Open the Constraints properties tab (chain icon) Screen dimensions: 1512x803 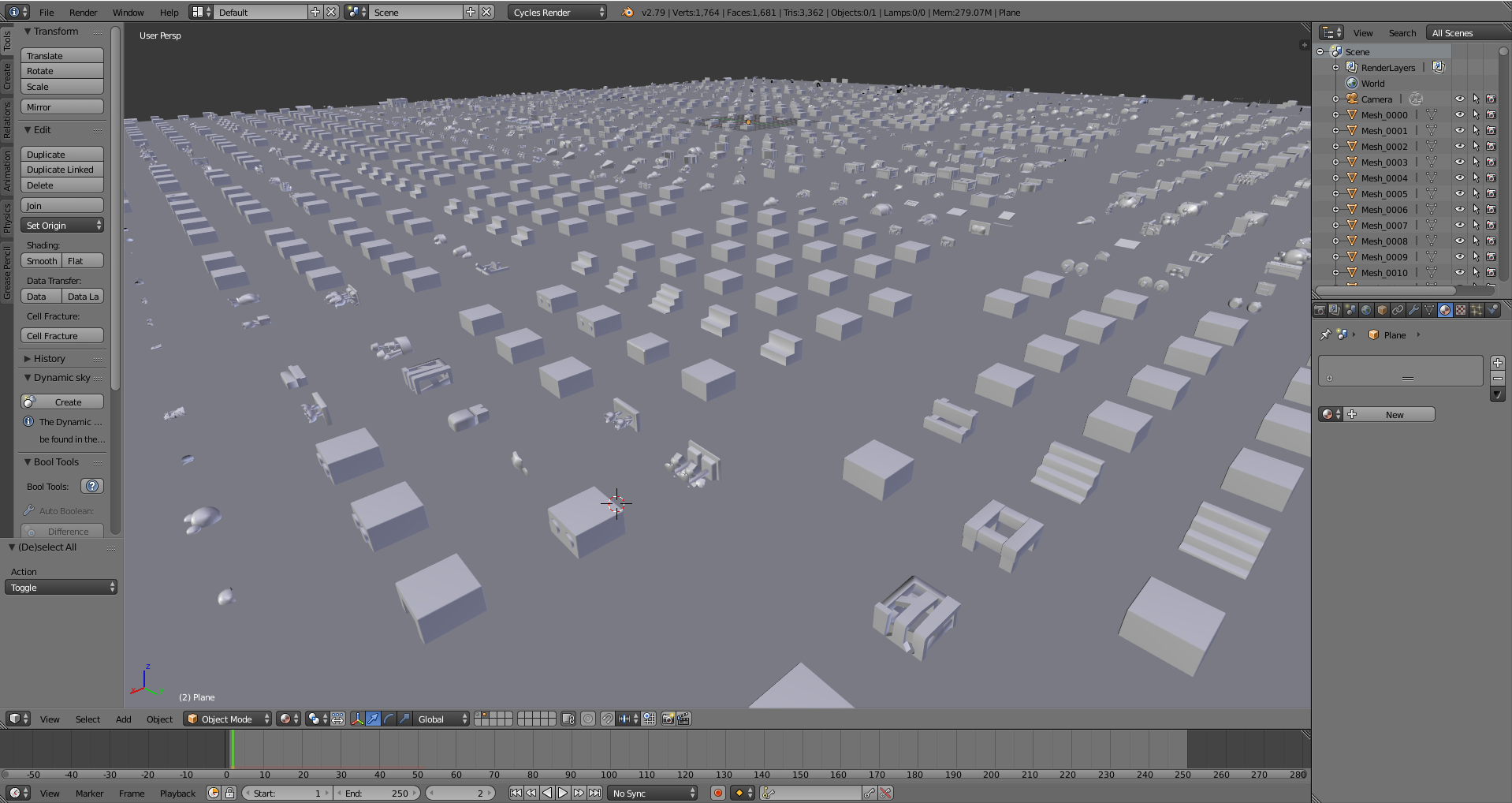1398,310
